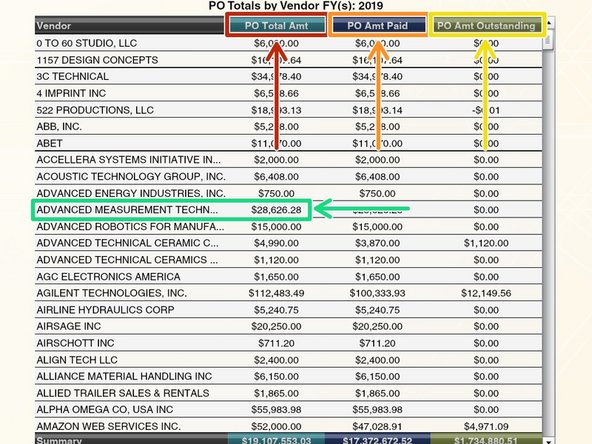Click PO total $28,626.28 for Advanced Measurement
Screen dimensions: 592x444
(276, 210)
